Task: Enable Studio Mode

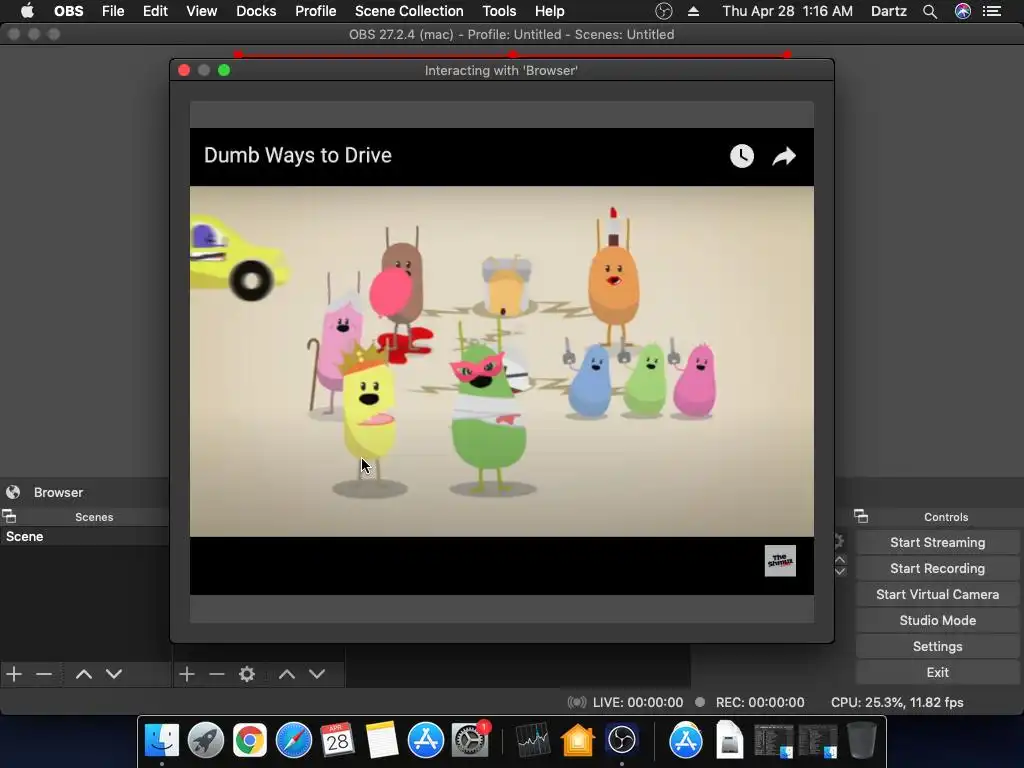Action: (x=937, y=620)
